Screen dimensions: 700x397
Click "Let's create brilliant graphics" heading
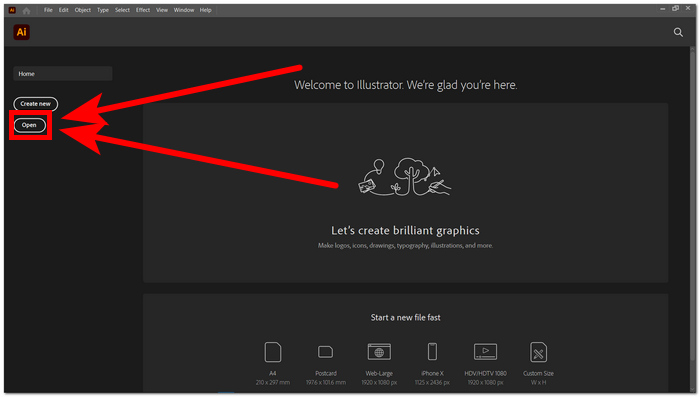pos(405,230)
